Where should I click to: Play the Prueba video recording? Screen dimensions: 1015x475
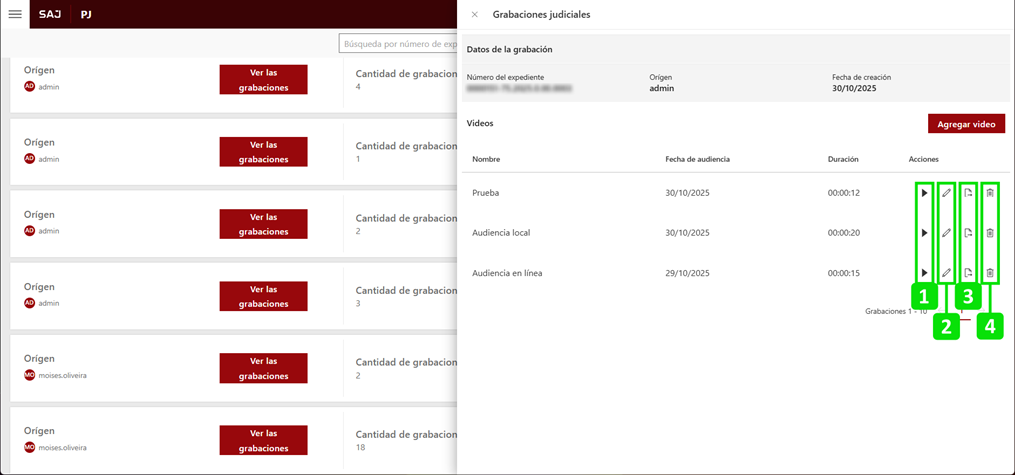click(924, 193)
